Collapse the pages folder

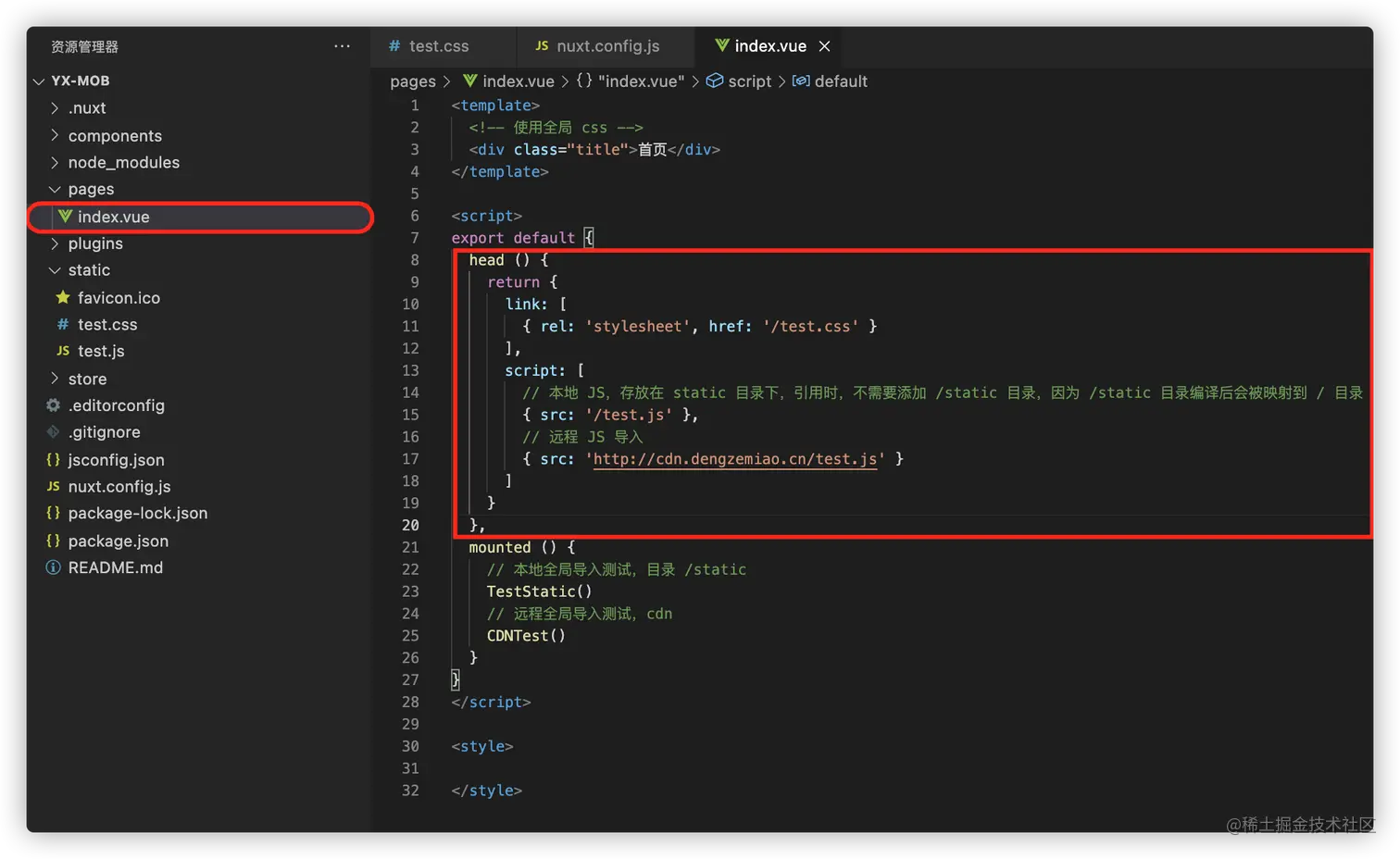[x=55, y=189]
